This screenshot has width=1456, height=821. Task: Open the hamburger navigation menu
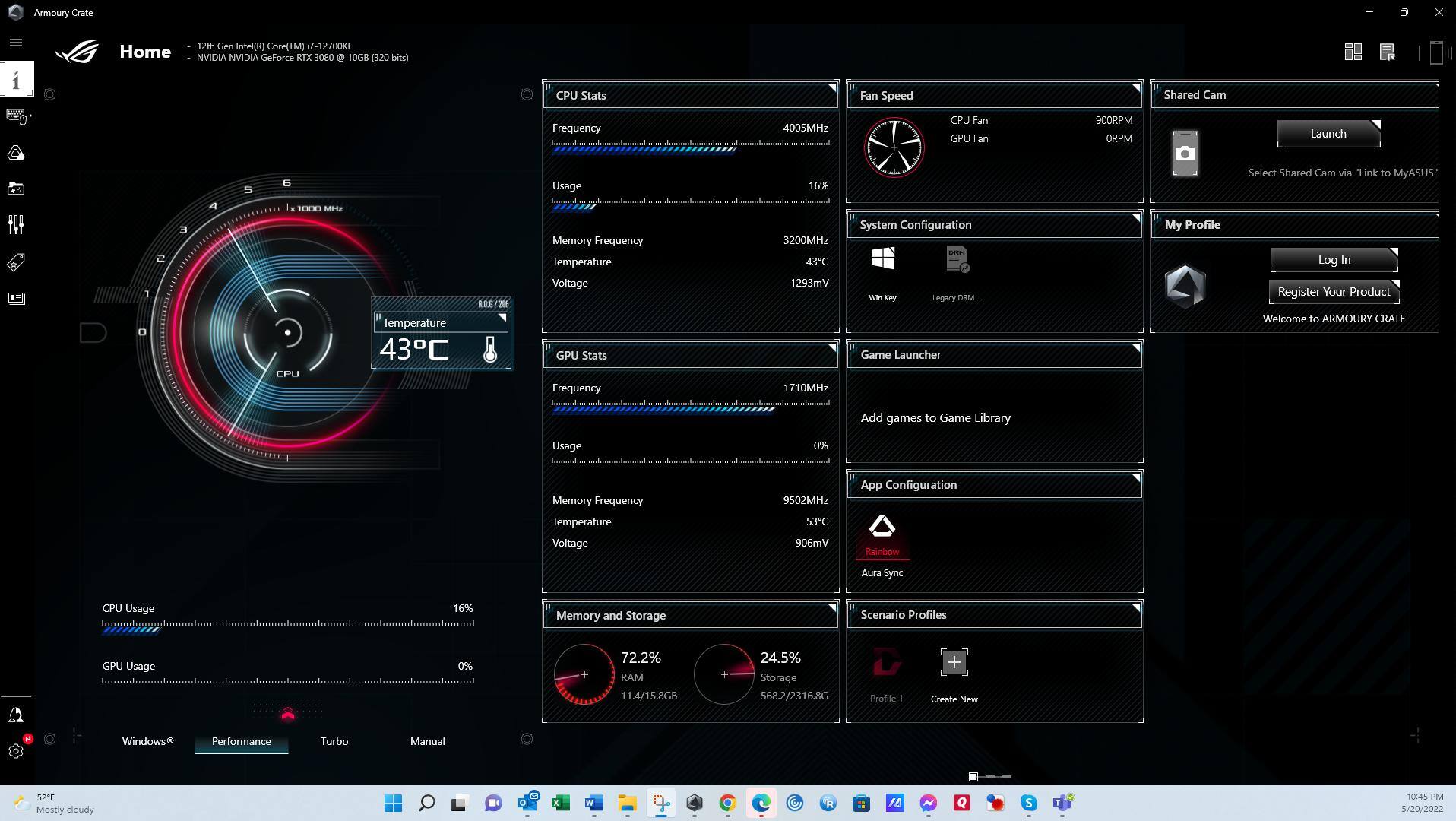pos(16,43)
